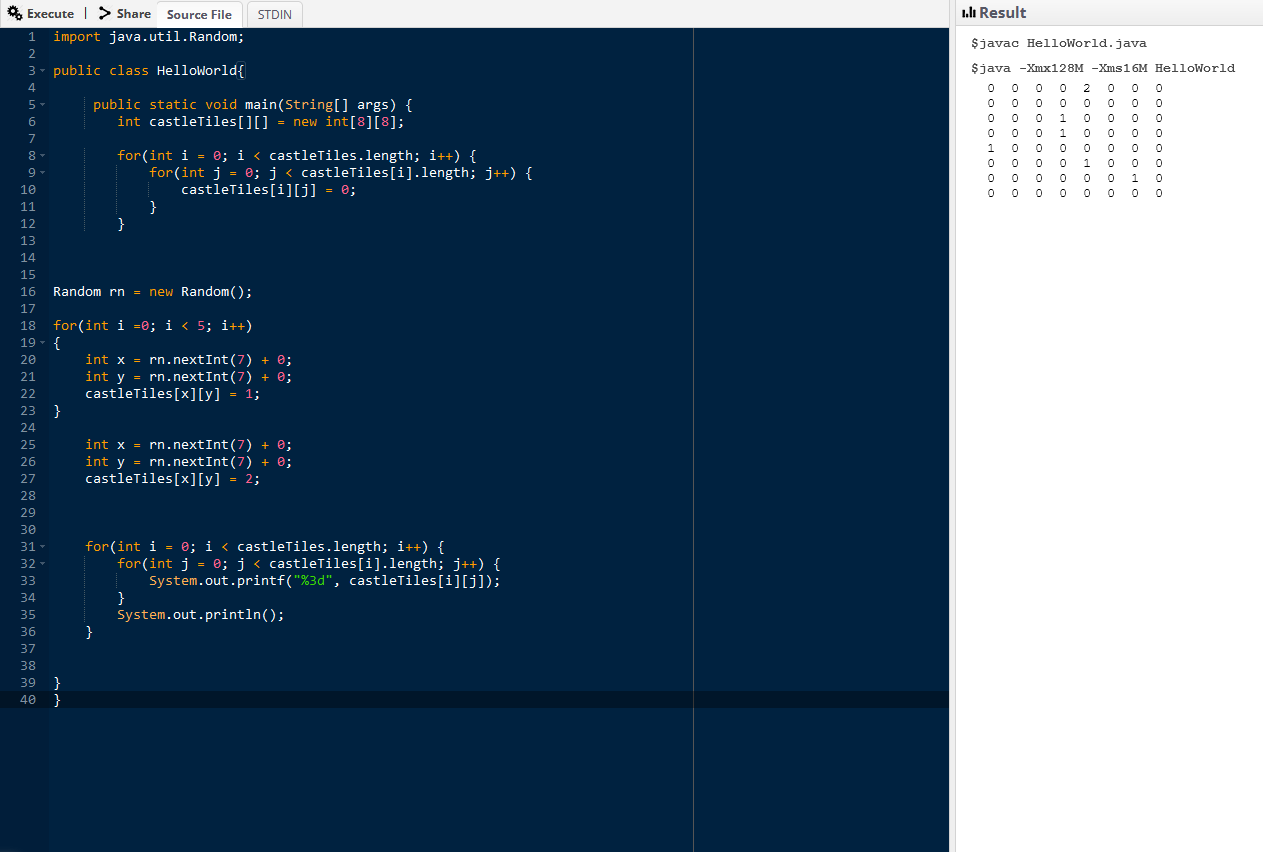Screen dimensions: 1263x852
Task: Click 'int x = rn.nextInt(7) + 0;' on line 20
Action: (x=189, y=360)
